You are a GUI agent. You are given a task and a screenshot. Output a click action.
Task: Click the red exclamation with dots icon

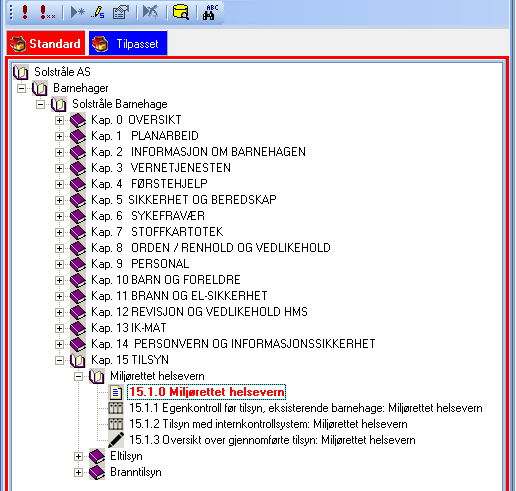(47, 12)
